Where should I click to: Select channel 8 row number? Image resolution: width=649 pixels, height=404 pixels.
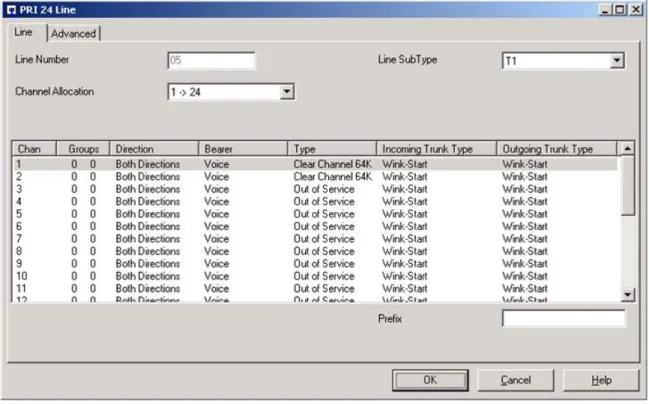pos(19,251)
